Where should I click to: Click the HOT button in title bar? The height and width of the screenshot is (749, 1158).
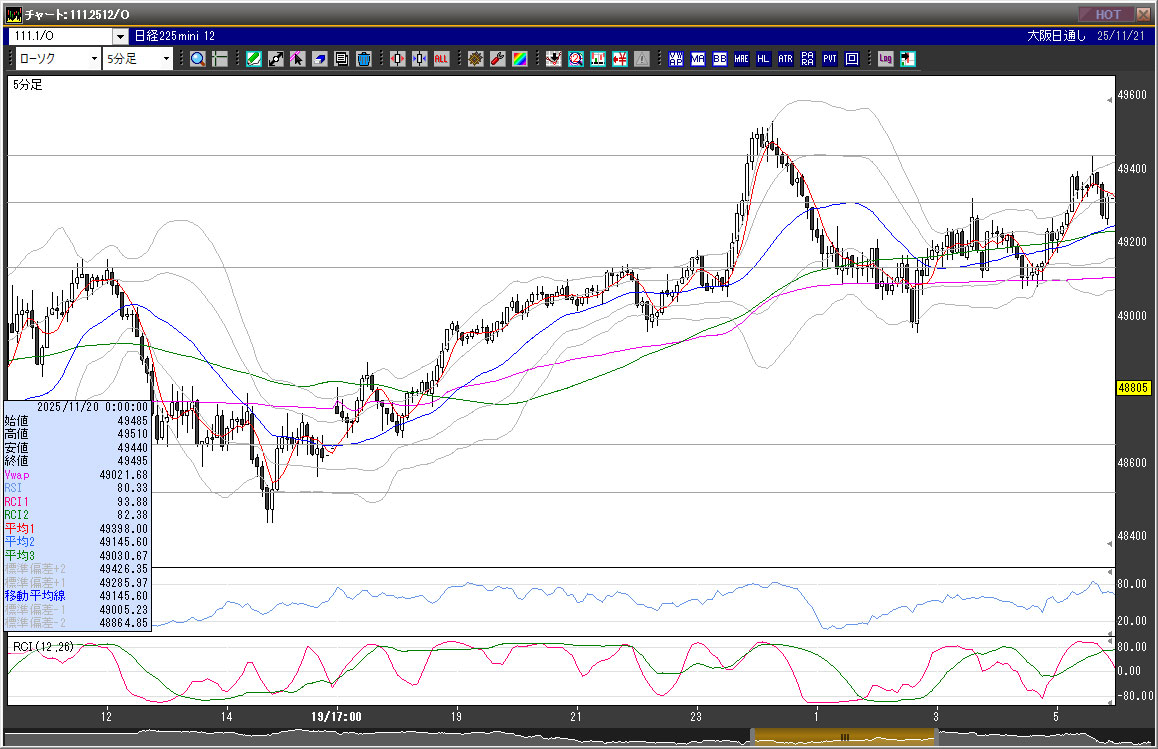[x=1107, y=14]
